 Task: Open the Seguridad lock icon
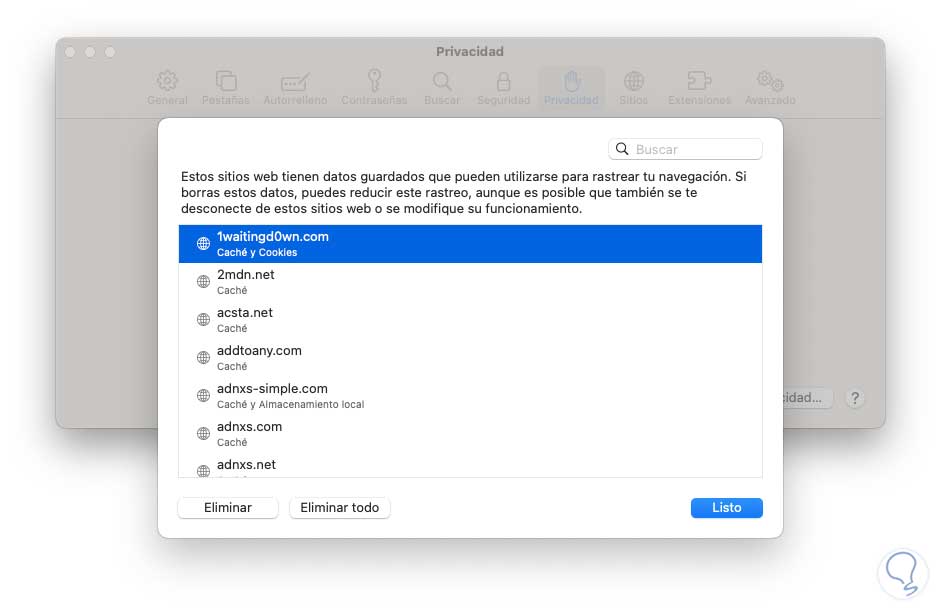503,82
